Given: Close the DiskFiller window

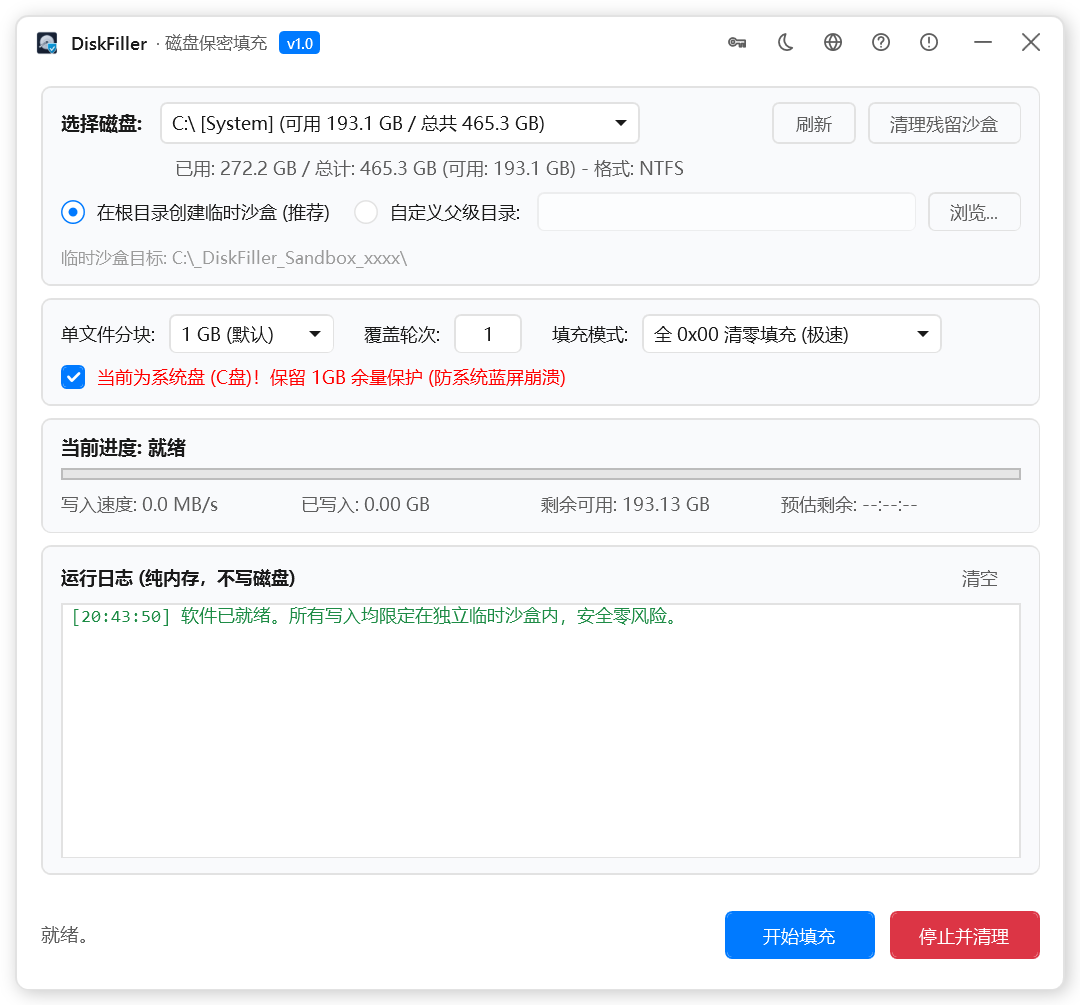Looking at the screenshot, I should pyautogui.click(x=1030, y=43).
